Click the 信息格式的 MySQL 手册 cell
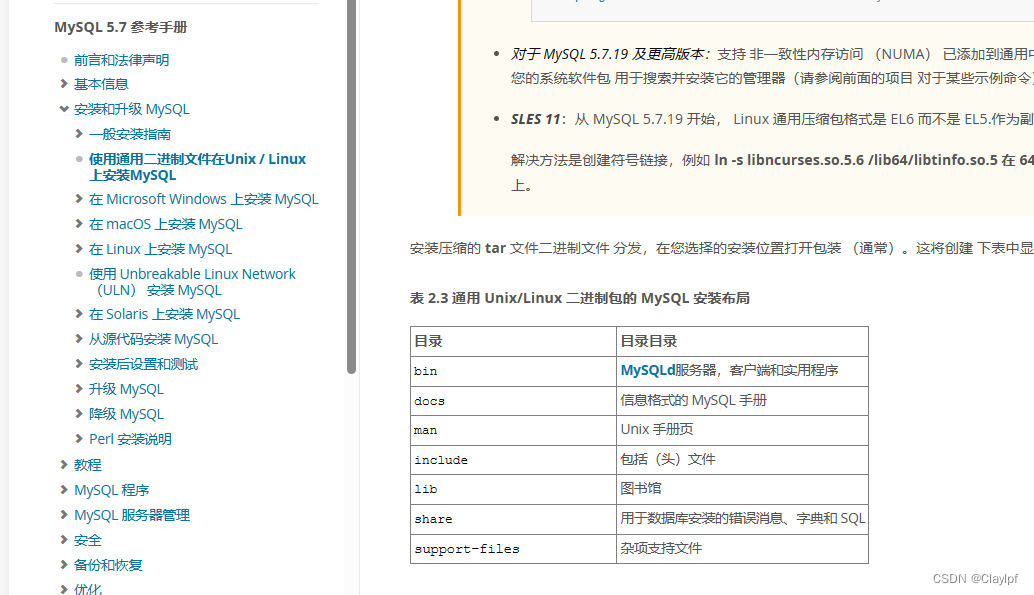This screenshot has width=1034, height=595. (x=742, y=401)
